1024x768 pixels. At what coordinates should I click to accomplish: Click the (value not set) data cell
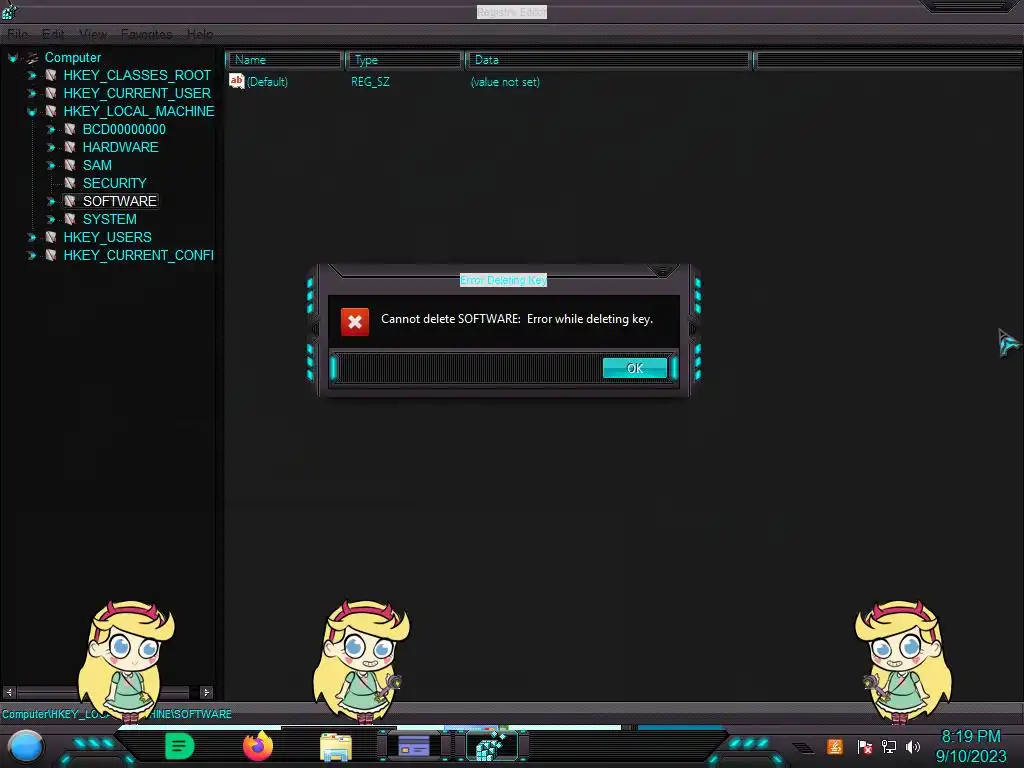[x=505, y=82]
